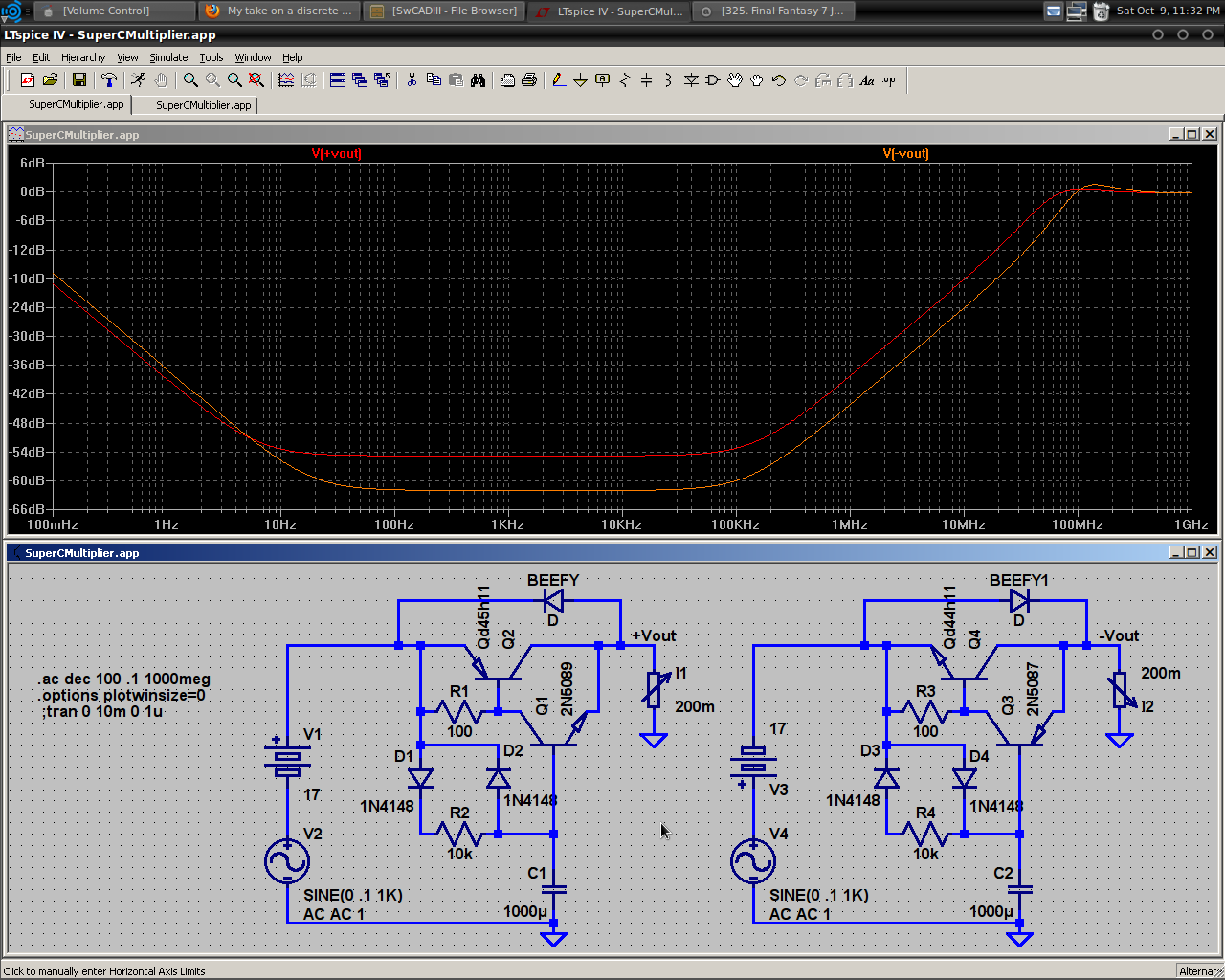Click the BEEFY1 diode label

pos(1019,580)
